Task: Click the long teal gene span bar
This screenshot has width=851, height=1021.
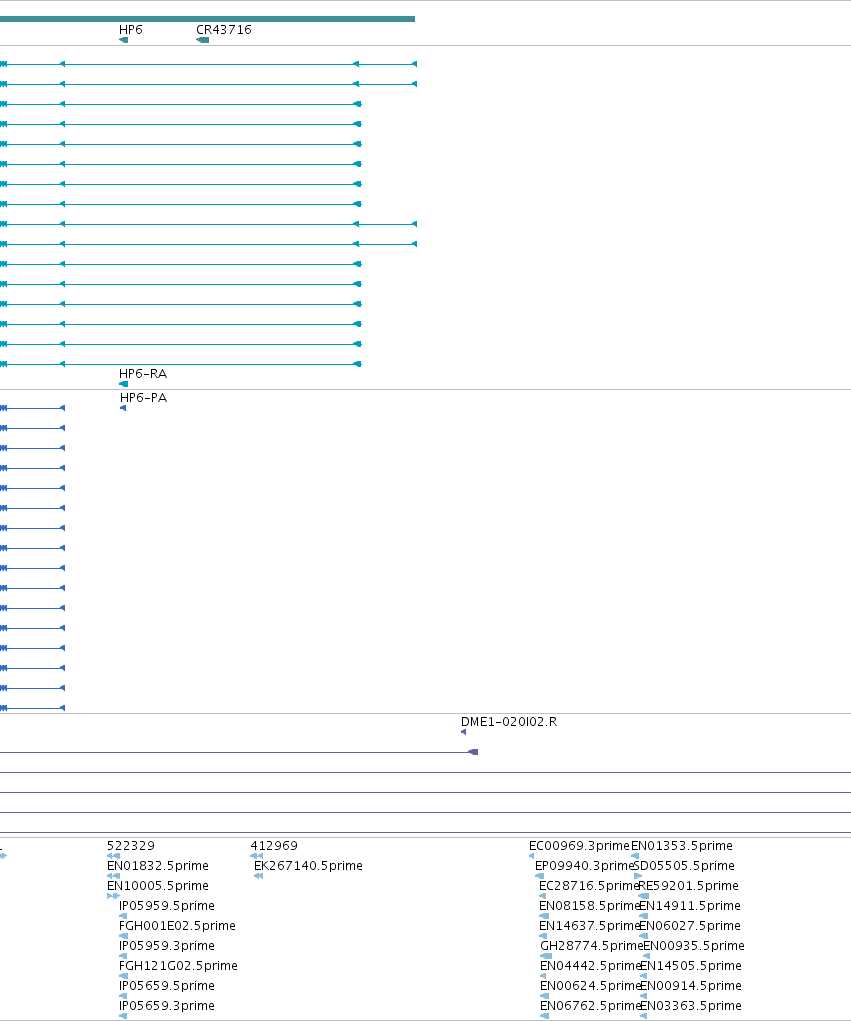Action: pyautogui.click(x=207, y=19)
